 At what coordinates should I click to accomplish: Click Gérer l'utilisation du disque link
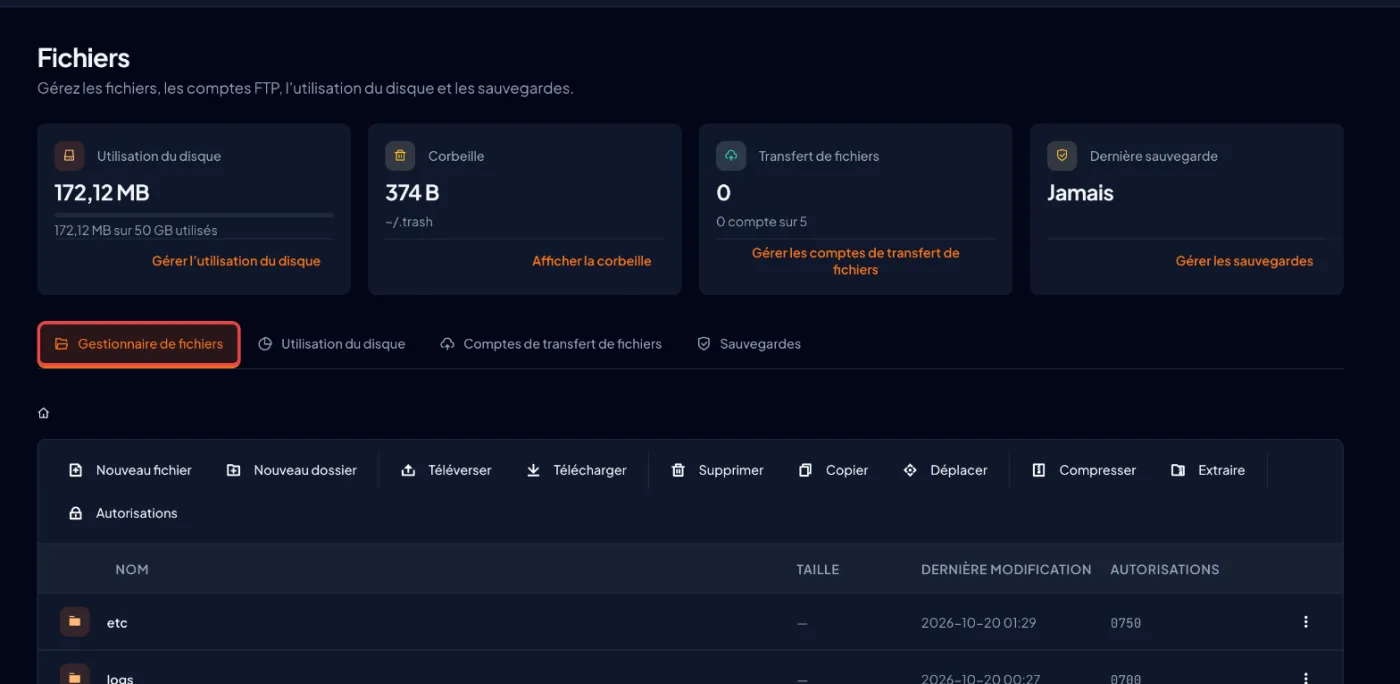236,261
